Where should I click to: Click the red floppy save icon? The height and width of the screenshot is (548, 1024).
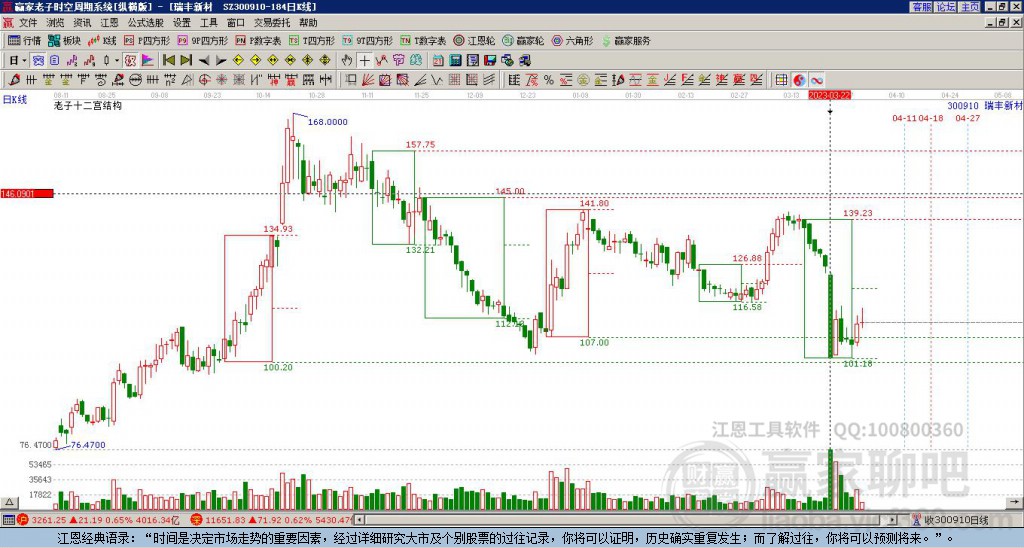click(x=490, y=61)
